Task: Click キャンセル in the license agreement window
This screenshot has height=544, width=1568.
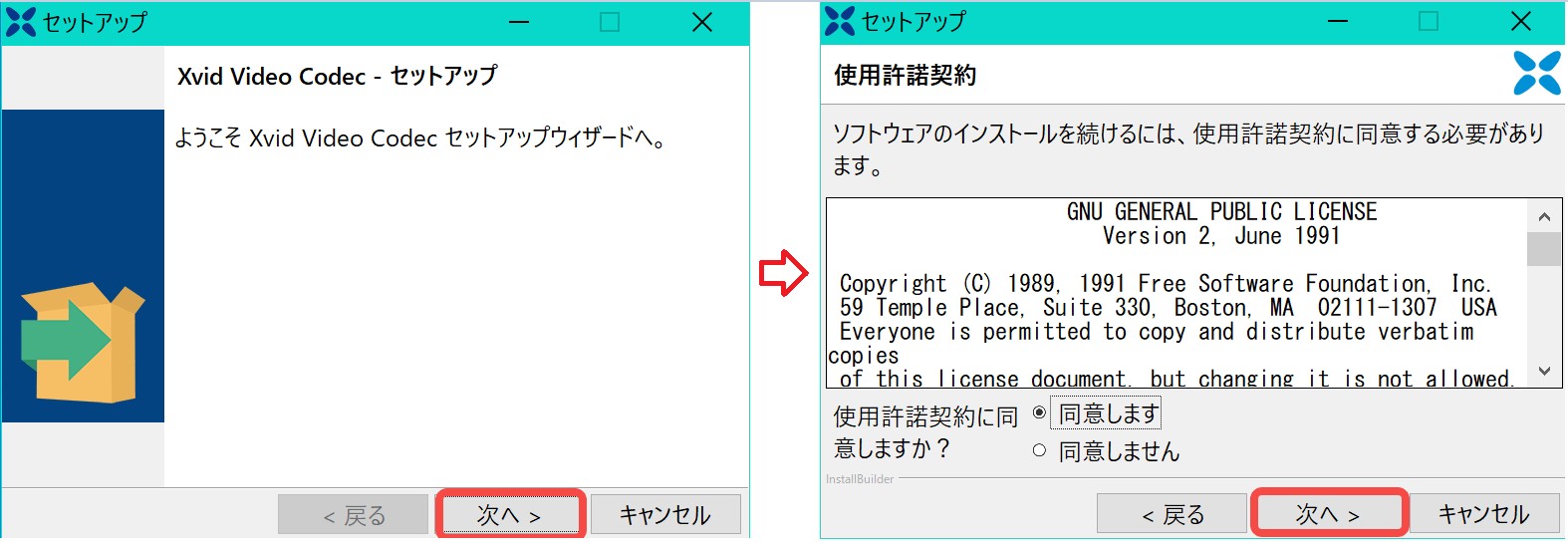Action: [1484, 513]
